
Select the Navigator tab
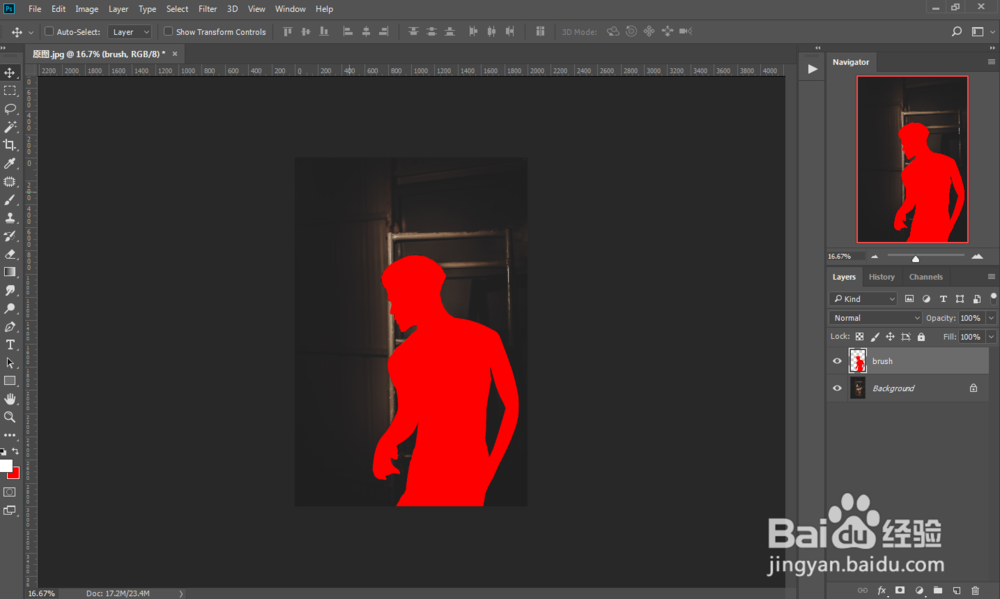850,62
